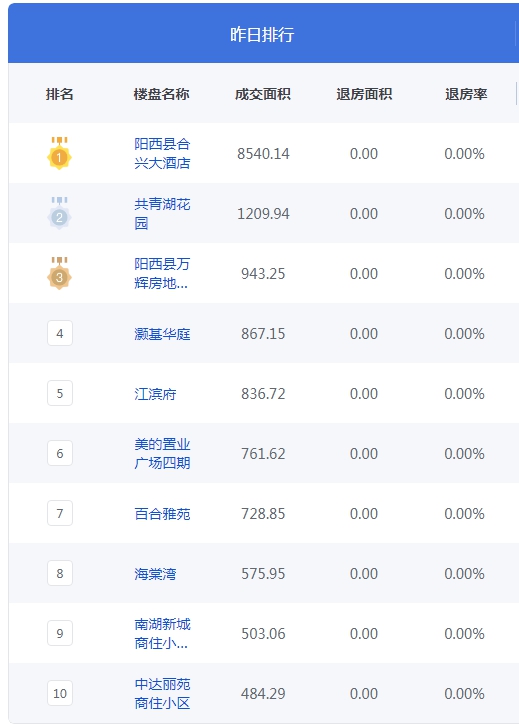Select the rank 7 number badge

tap(60, 513)
